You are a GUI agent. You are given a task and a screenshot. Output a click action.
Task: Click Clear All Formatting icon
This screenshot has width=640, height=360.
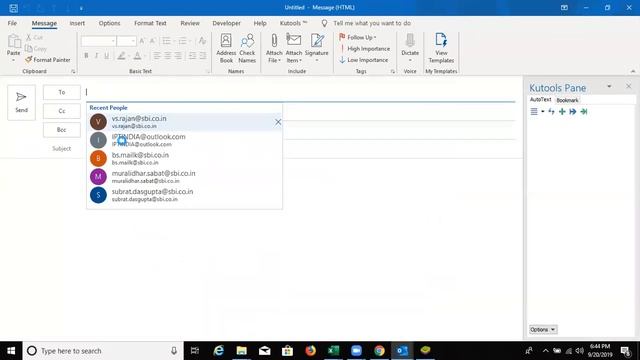point(202,41)
